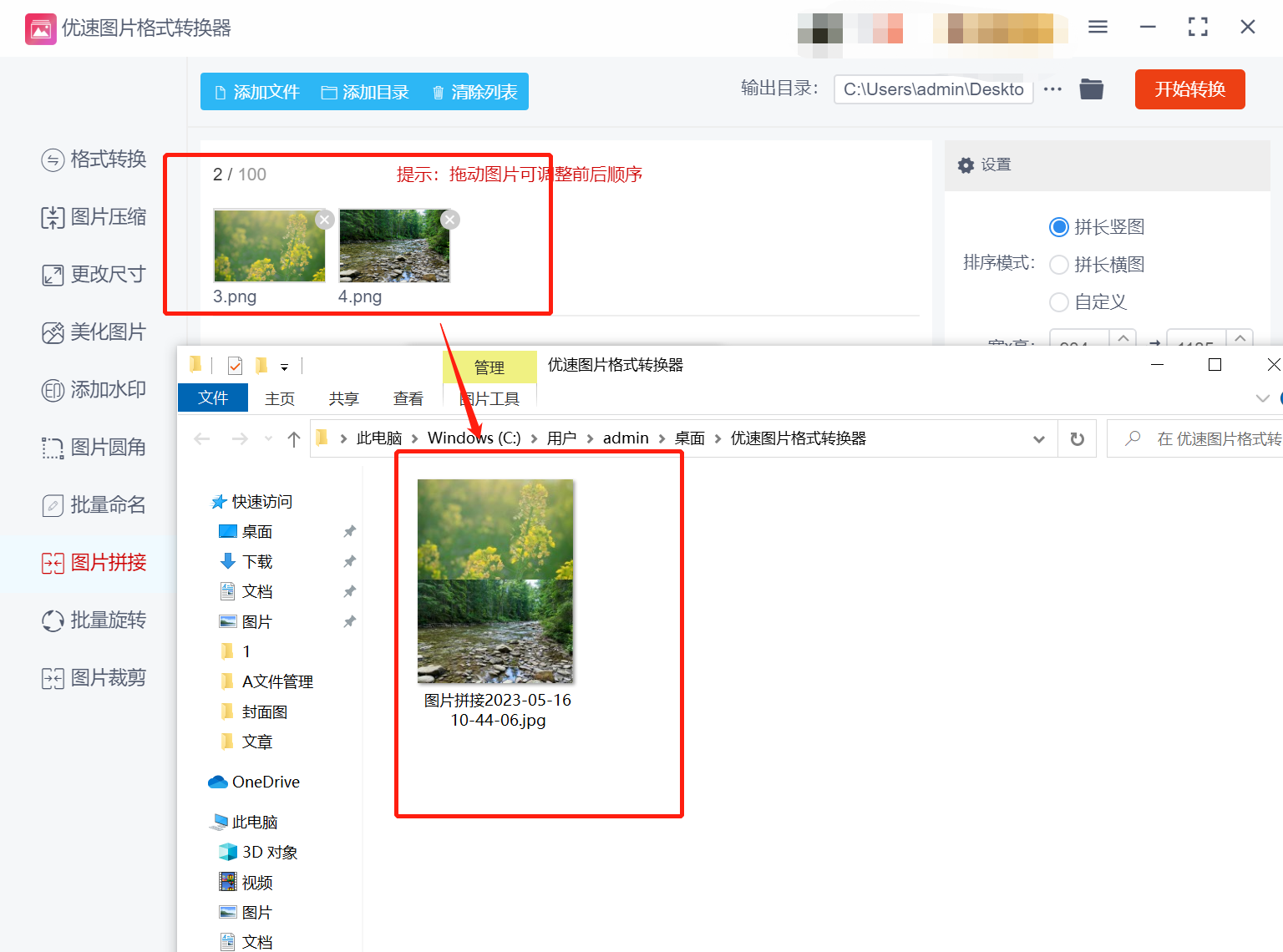Refresh the Explorer folder view

click(x=1077, y=439)
